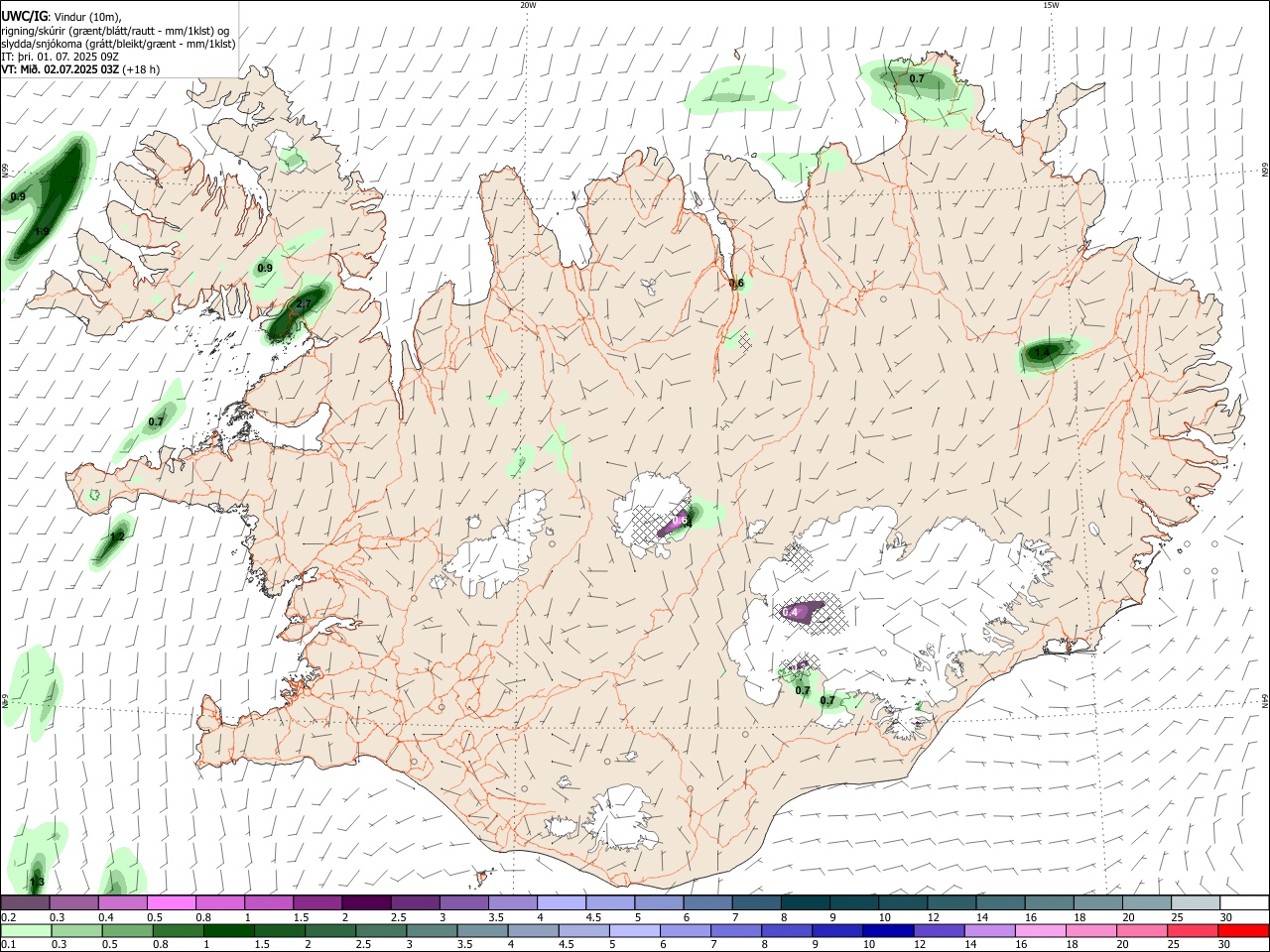Click the 2.7 precipitation value
The image size is (1270, 952).
click(x=304, y=303)
